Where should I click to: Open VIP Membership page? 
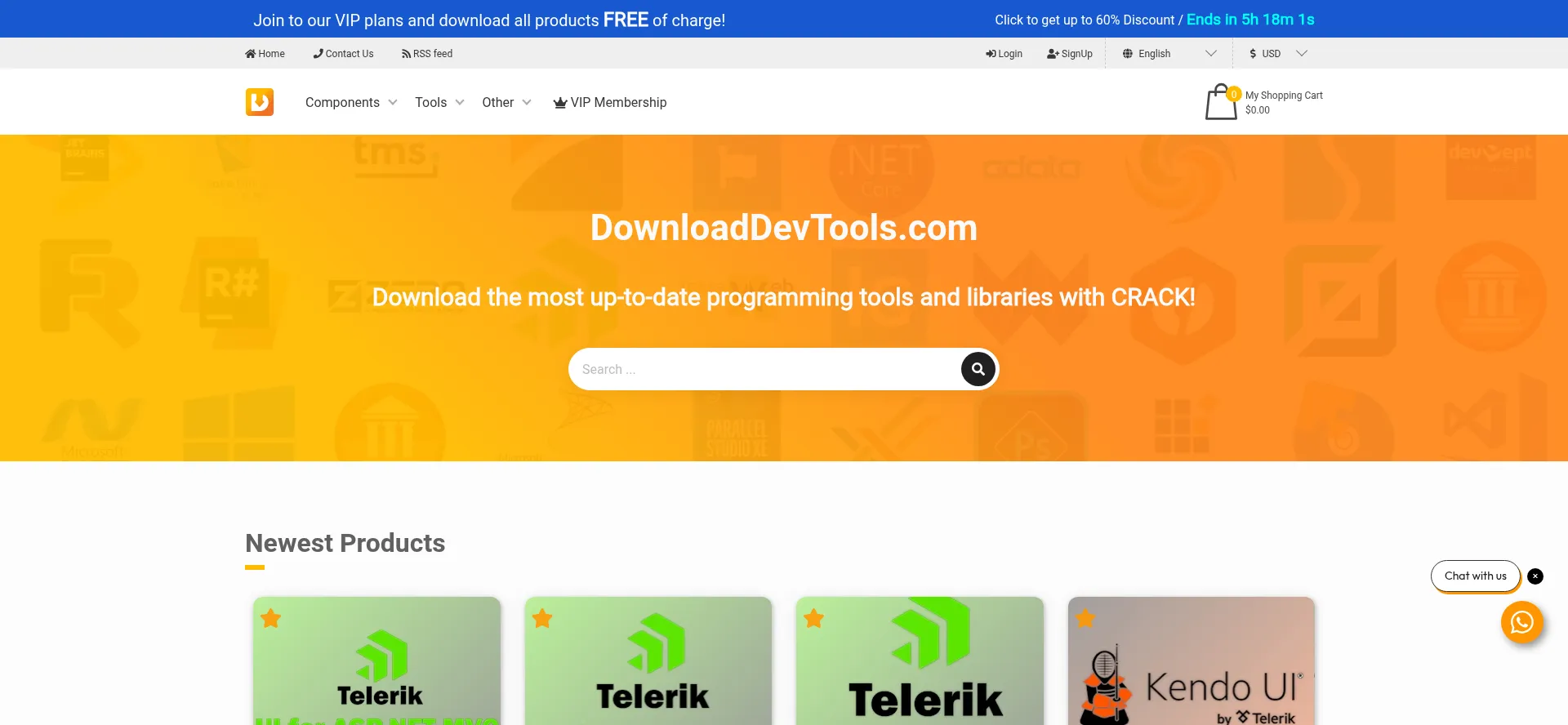click(610, 103)
